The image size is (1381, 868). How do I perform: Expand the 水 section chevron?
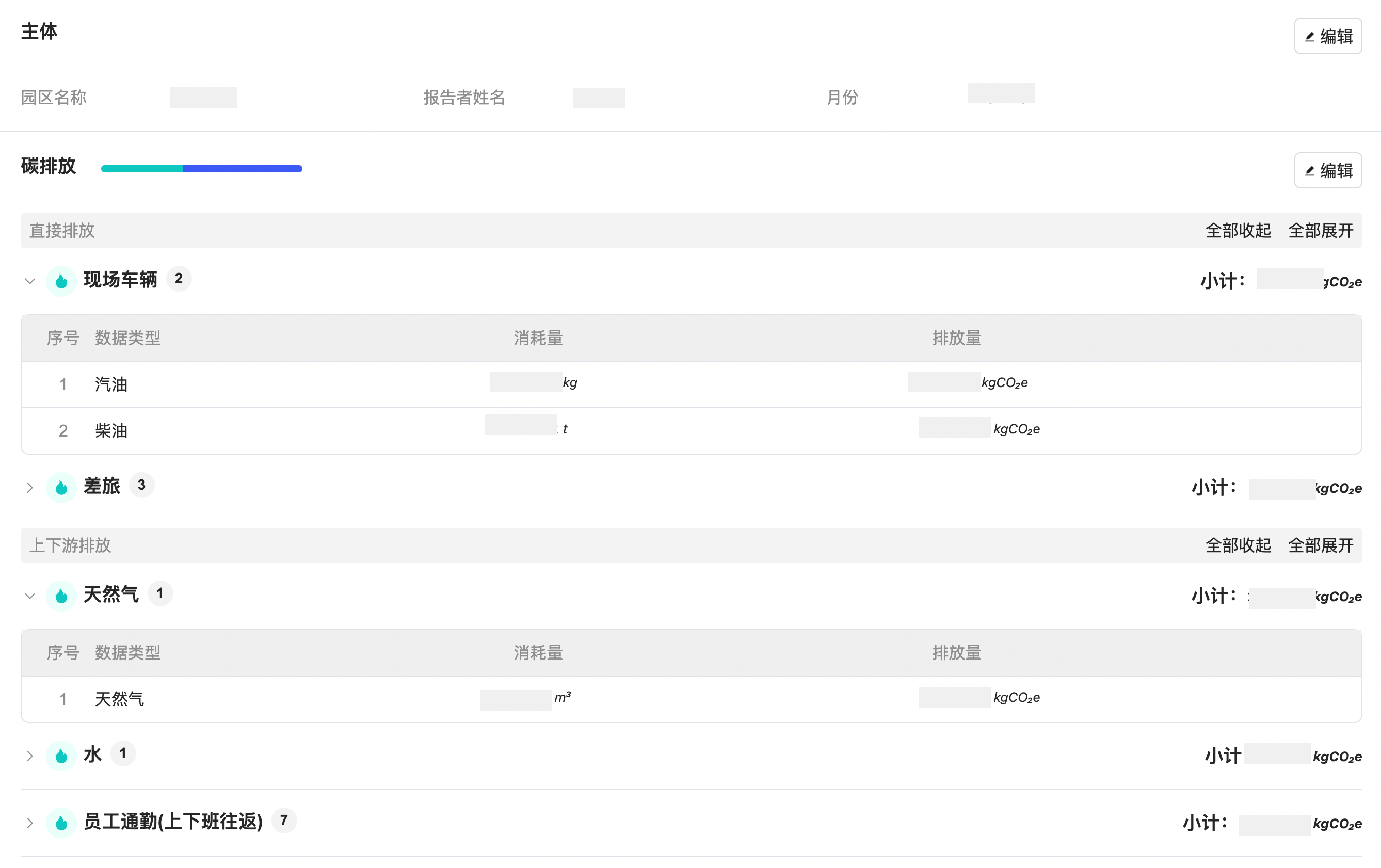(x=30, y=756)
